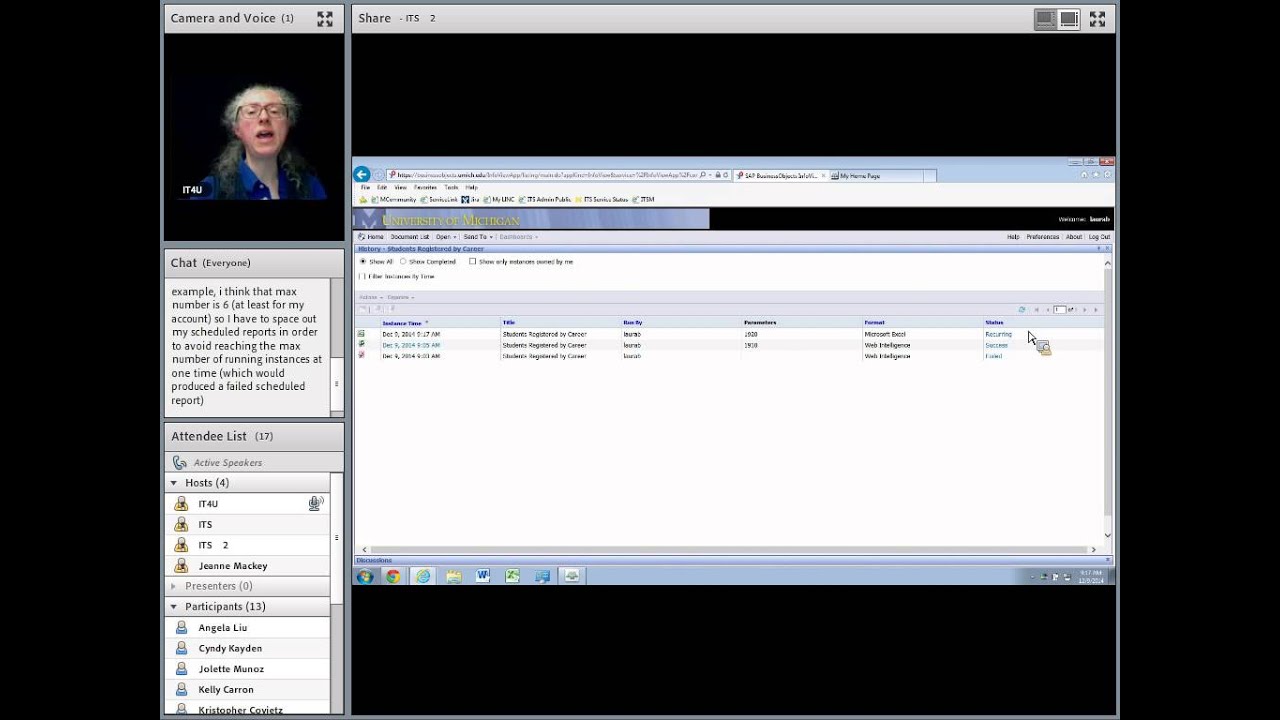
Task: Select the left layout view in the Share pod
Action: coord(1046,18)
